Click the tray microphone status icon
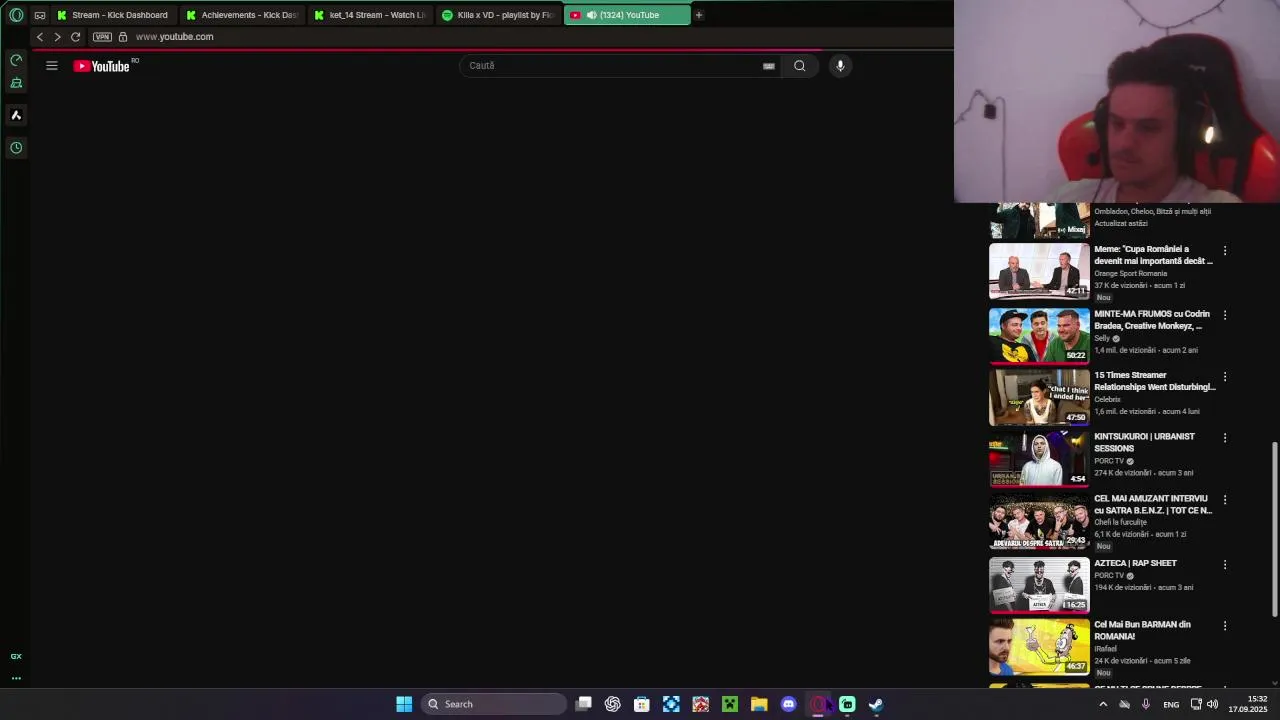1280x720 pixels. (x=1146, y=704)
